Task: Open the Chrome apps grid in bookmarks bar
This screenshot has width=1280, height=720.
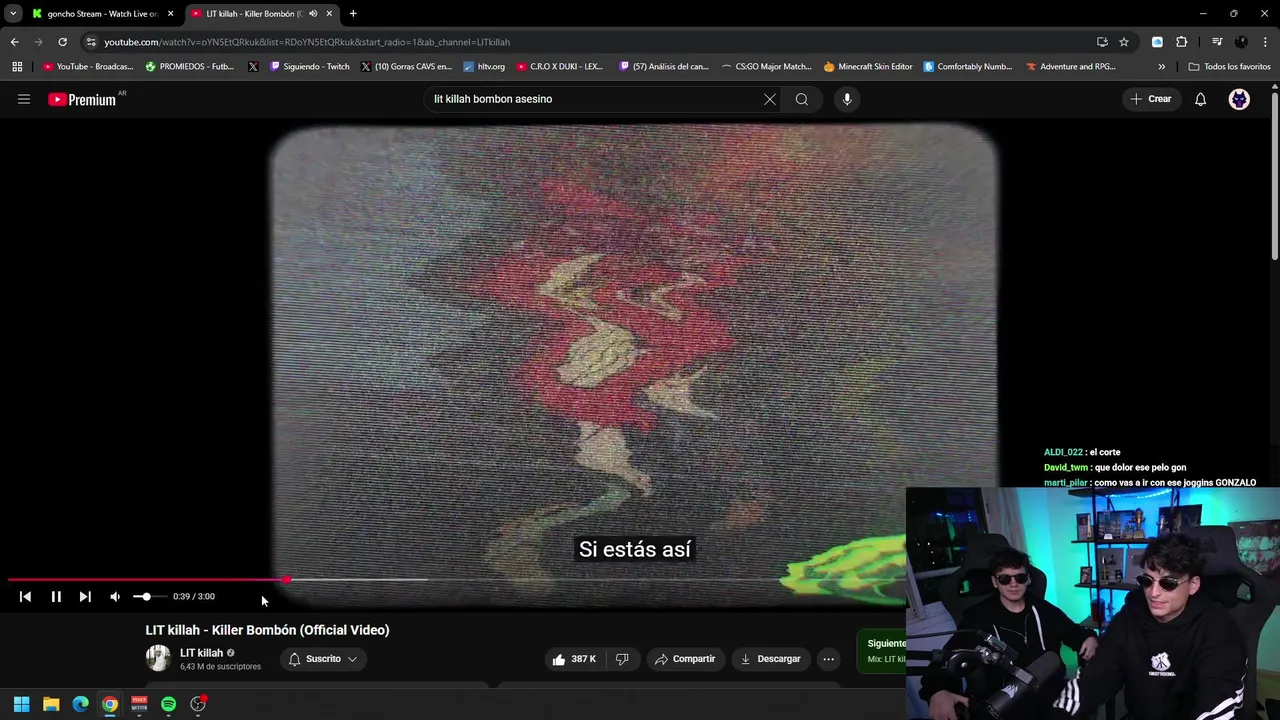Action: (17, 67)
